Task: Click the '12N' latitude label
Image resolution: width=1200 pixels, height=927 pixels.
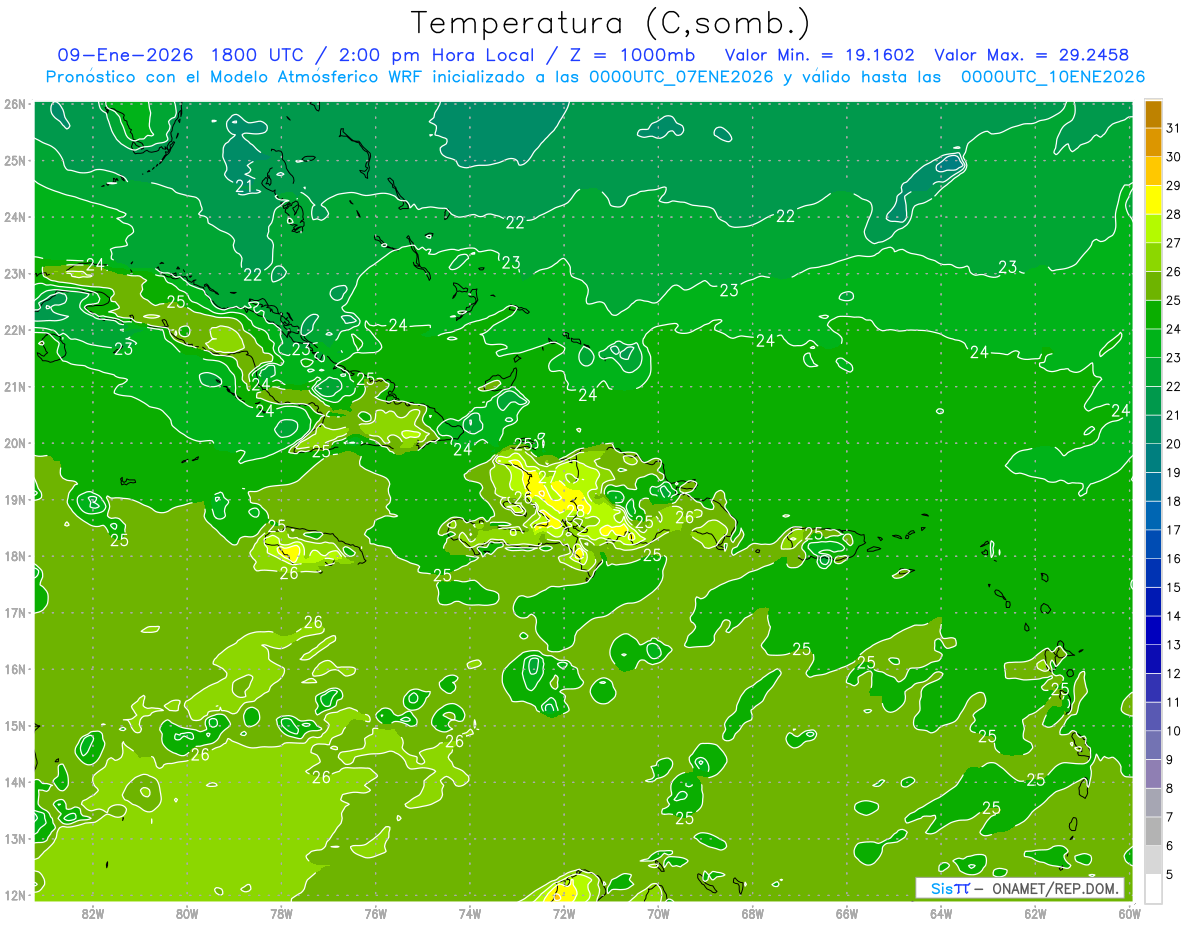Action: point(15,895)
